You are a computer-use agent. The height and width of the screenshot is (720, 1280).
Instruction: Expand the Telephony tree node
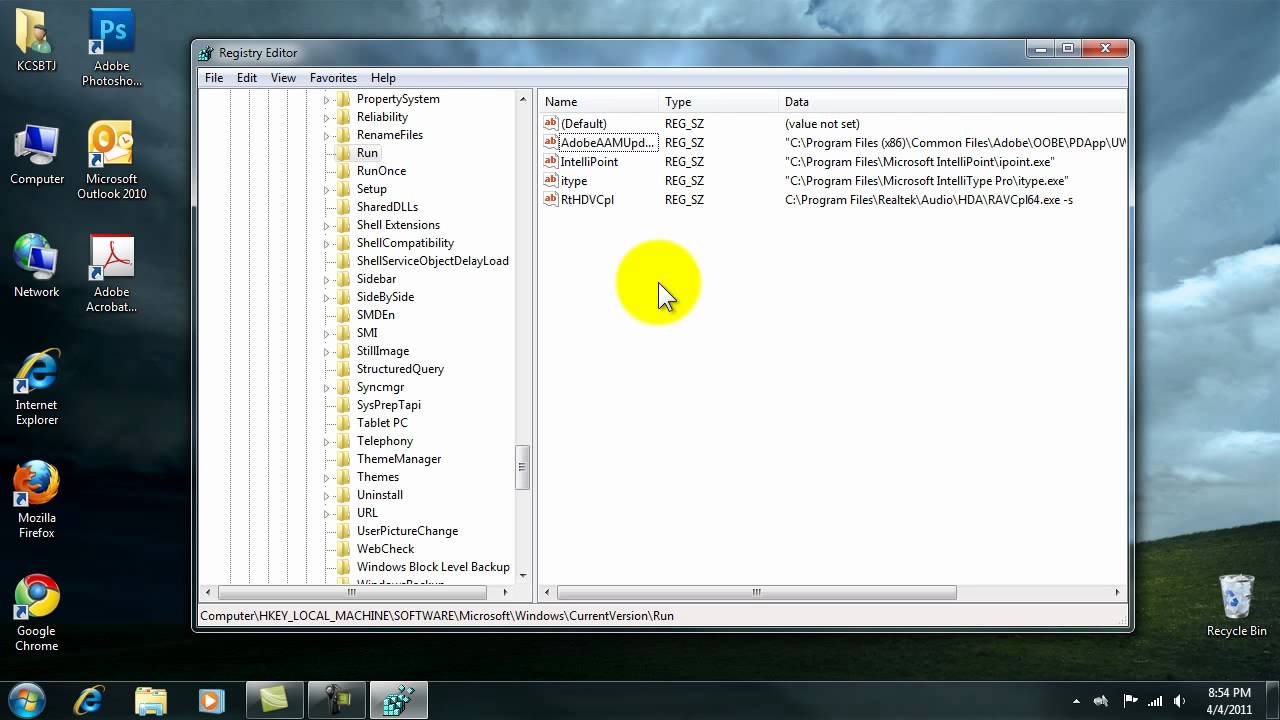326,441
